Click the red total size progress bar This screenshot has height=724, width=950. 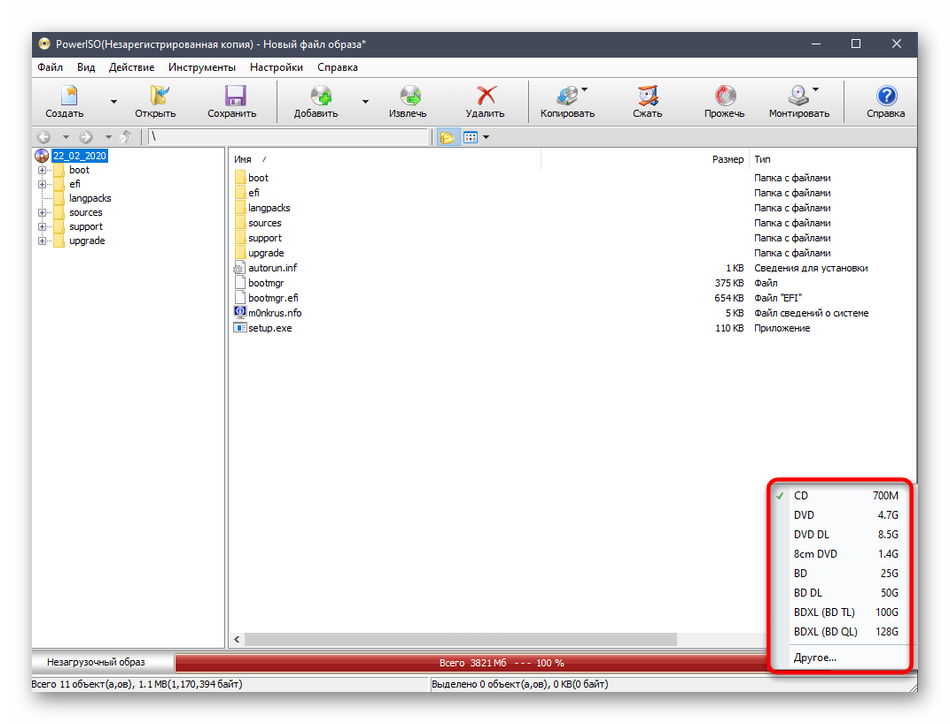point(470,662)
